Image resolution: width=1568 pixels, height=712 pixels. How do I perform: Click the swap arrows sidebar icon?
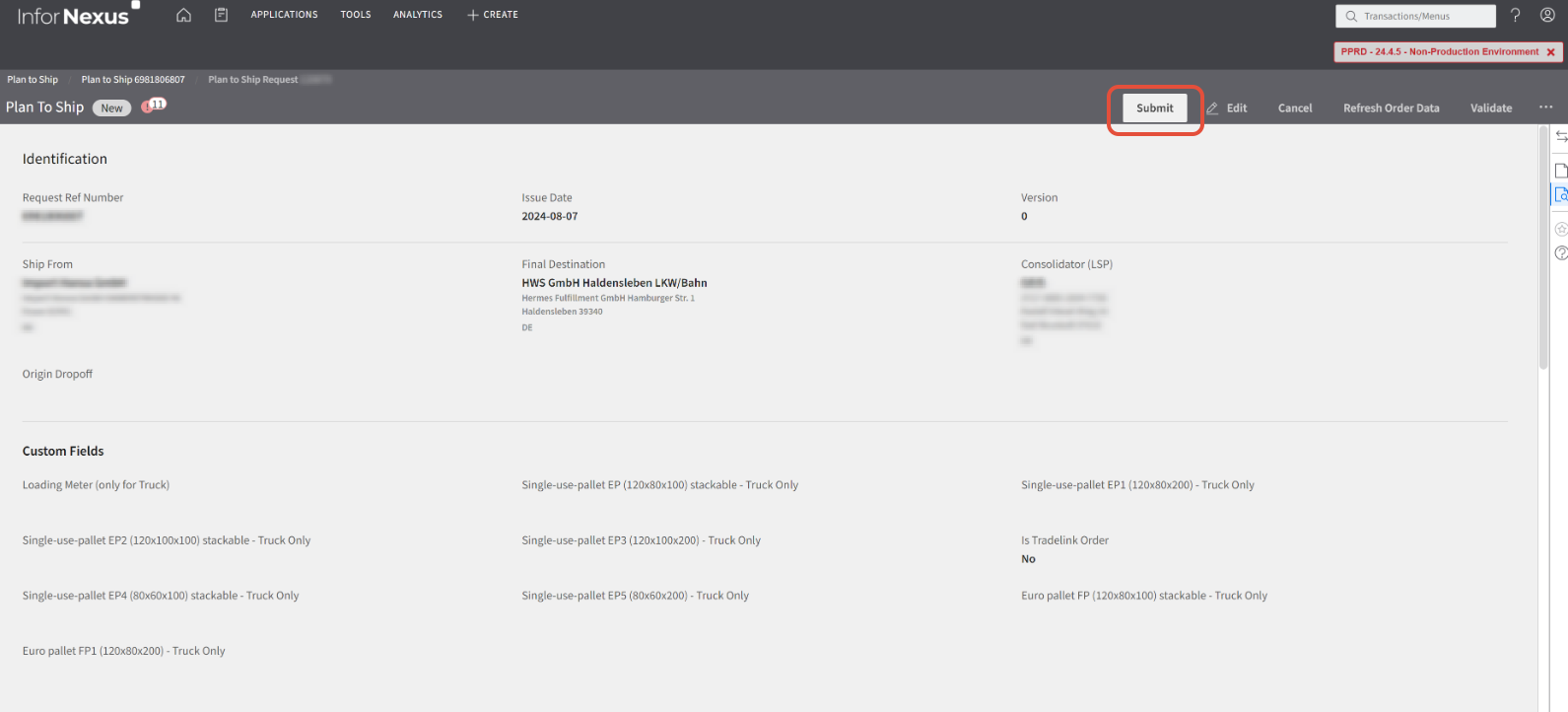point(1561,137)
